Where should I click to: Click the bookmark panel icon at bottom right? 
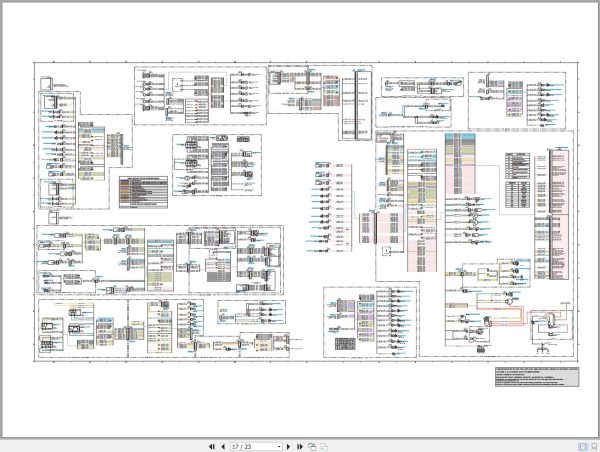click(594, 447)
